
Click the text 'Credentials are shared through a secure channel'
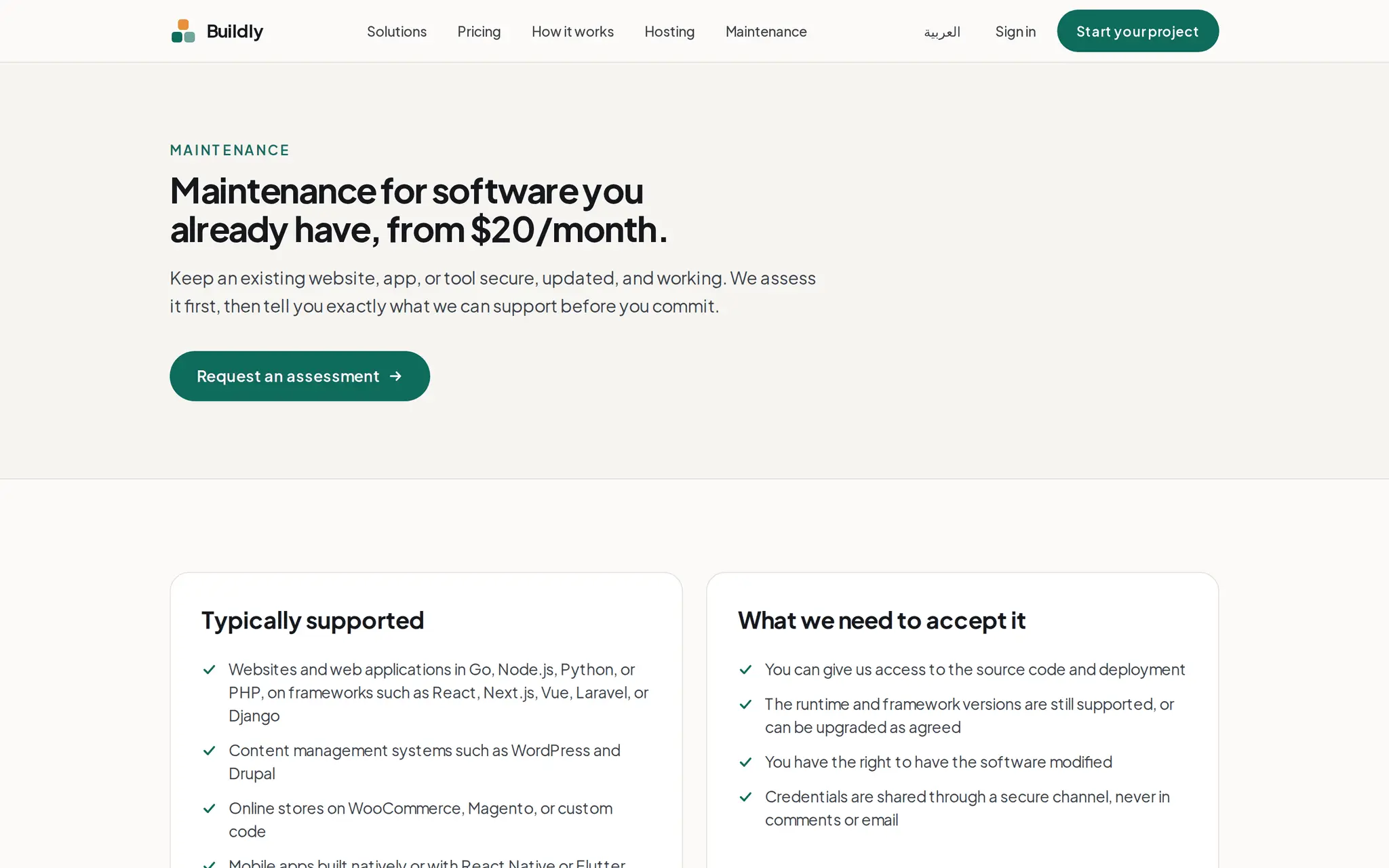(967, 808)
